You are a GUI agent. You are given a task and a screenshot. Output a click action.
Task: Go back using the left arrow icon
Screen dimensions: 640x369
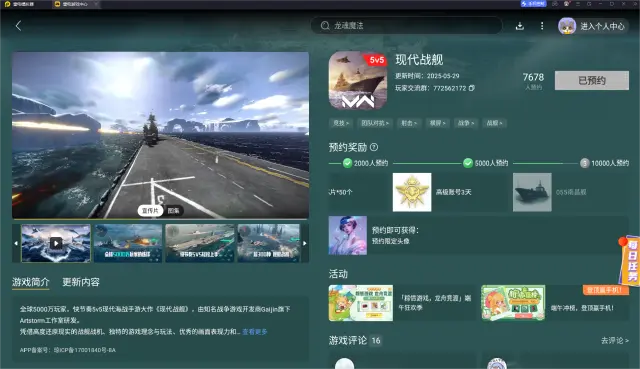18,26
